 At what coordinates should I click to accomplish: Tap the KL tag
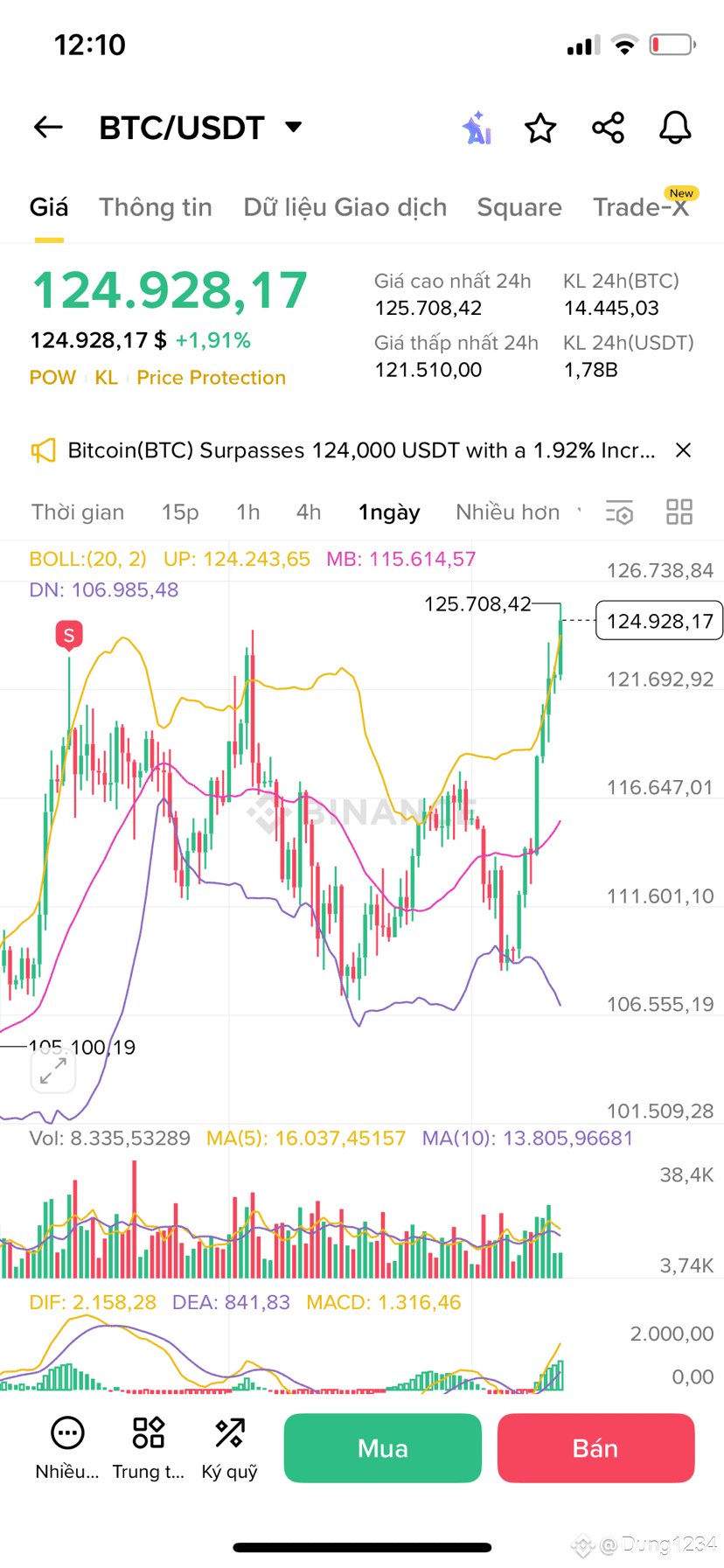pyautogui.click(x=106, y=378)
